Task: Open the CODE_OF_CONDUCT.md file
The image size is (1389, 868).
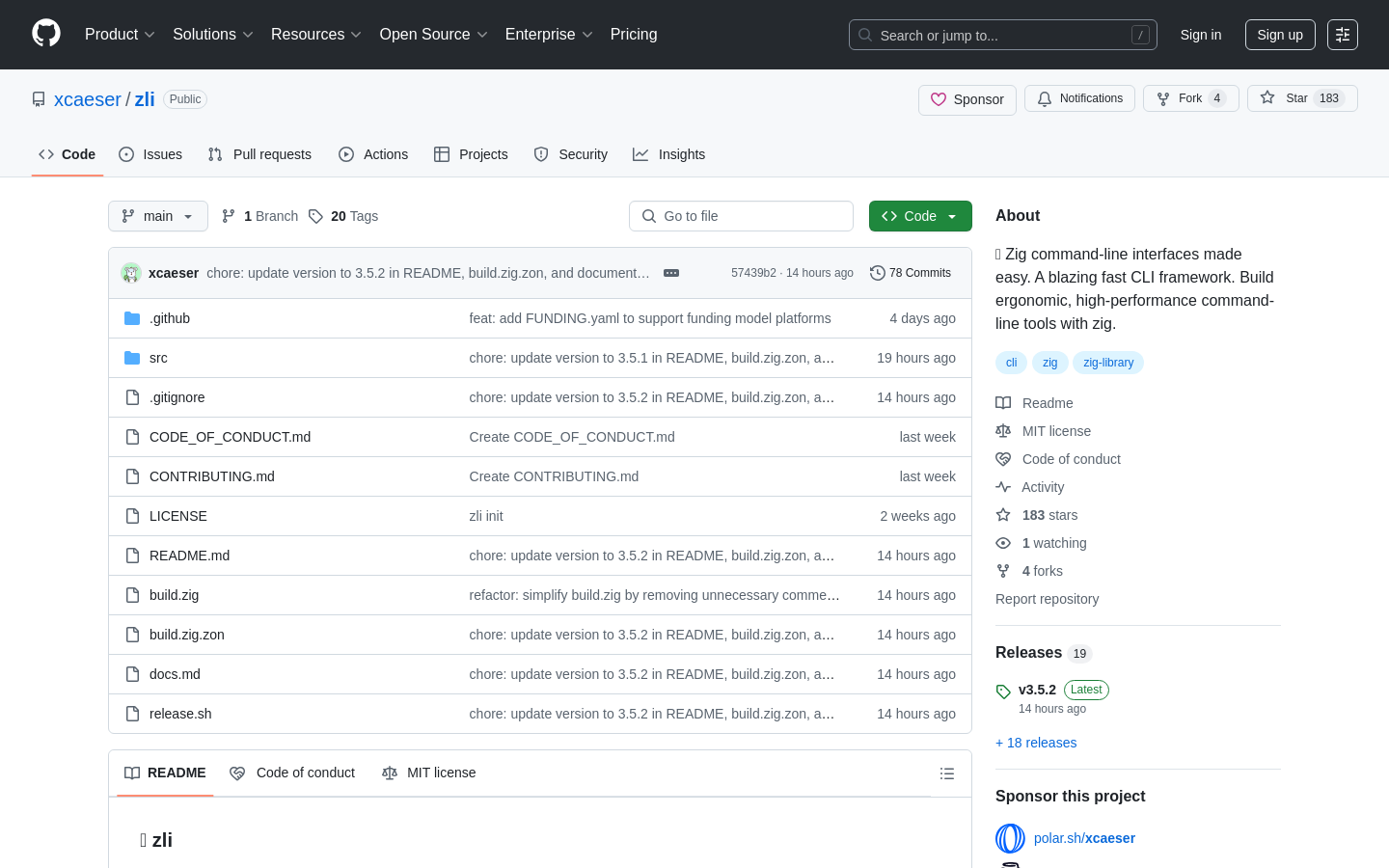Action: 230,437
